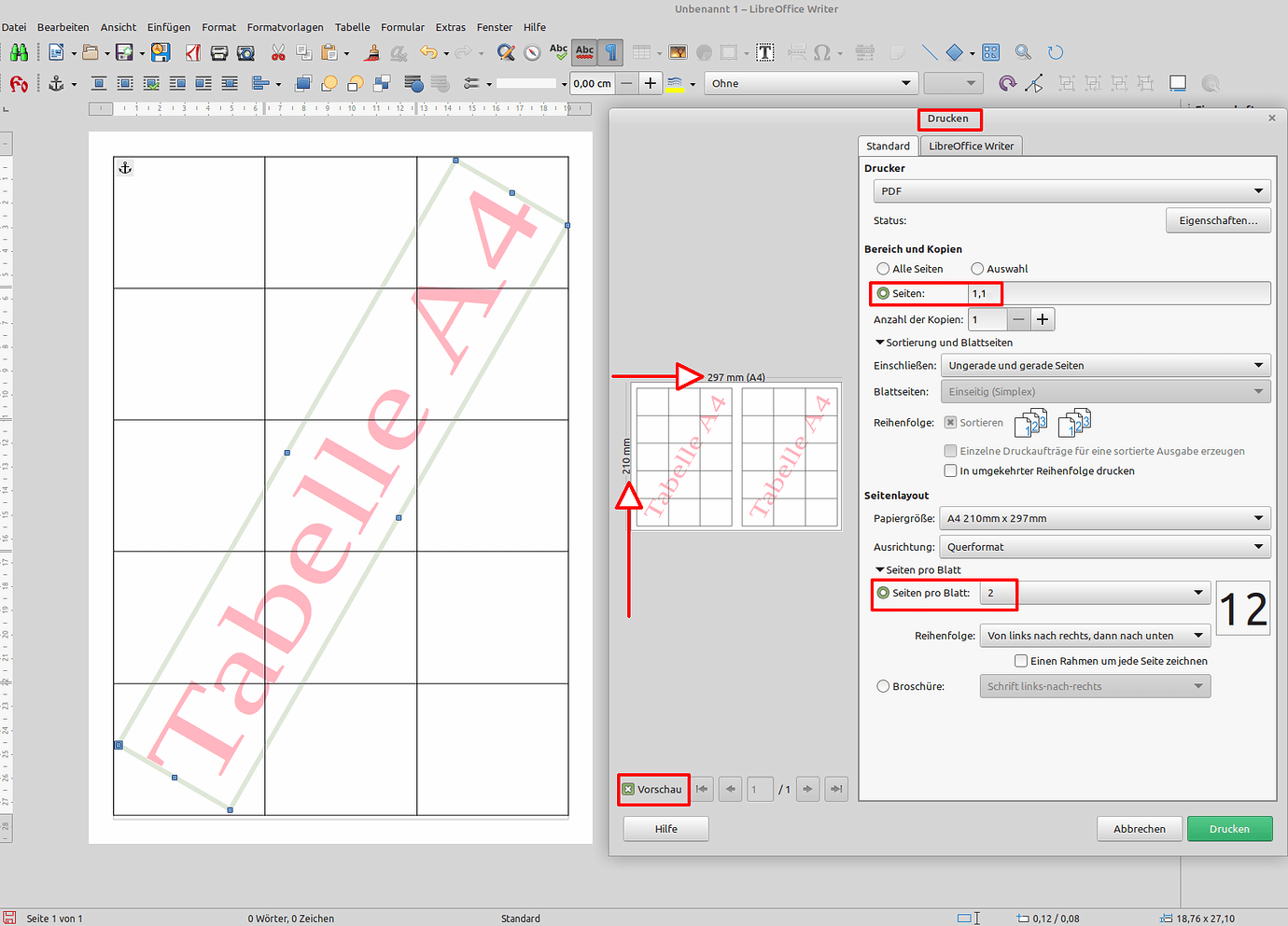Open Papiergröße A4 dropdown
Screen dimensions: 1288x926
point(1105,518)
